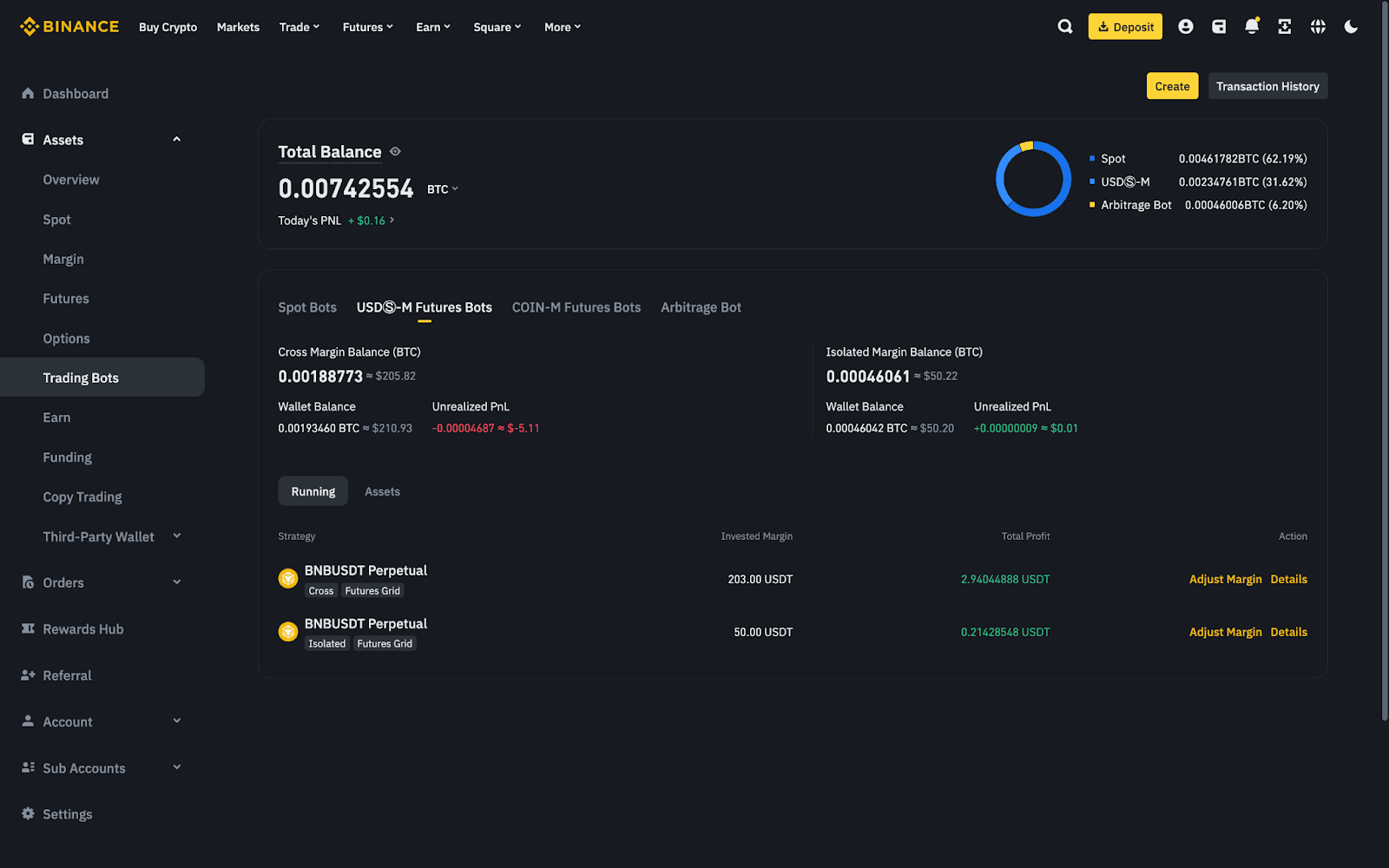
Task: Open the search icon in header
Action: 1065,27
